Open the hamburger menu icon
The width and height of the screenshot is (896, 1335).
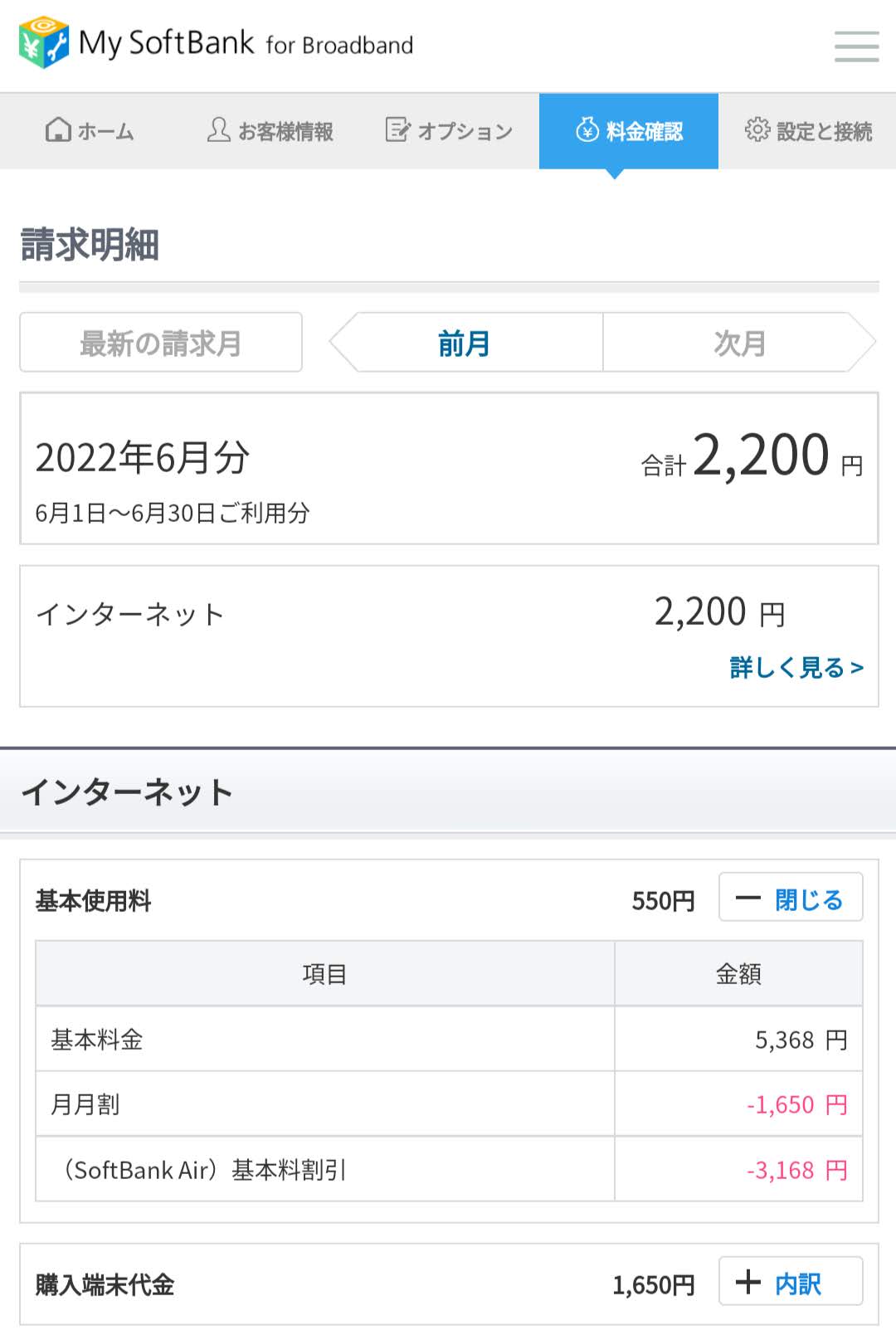(856, 46)
